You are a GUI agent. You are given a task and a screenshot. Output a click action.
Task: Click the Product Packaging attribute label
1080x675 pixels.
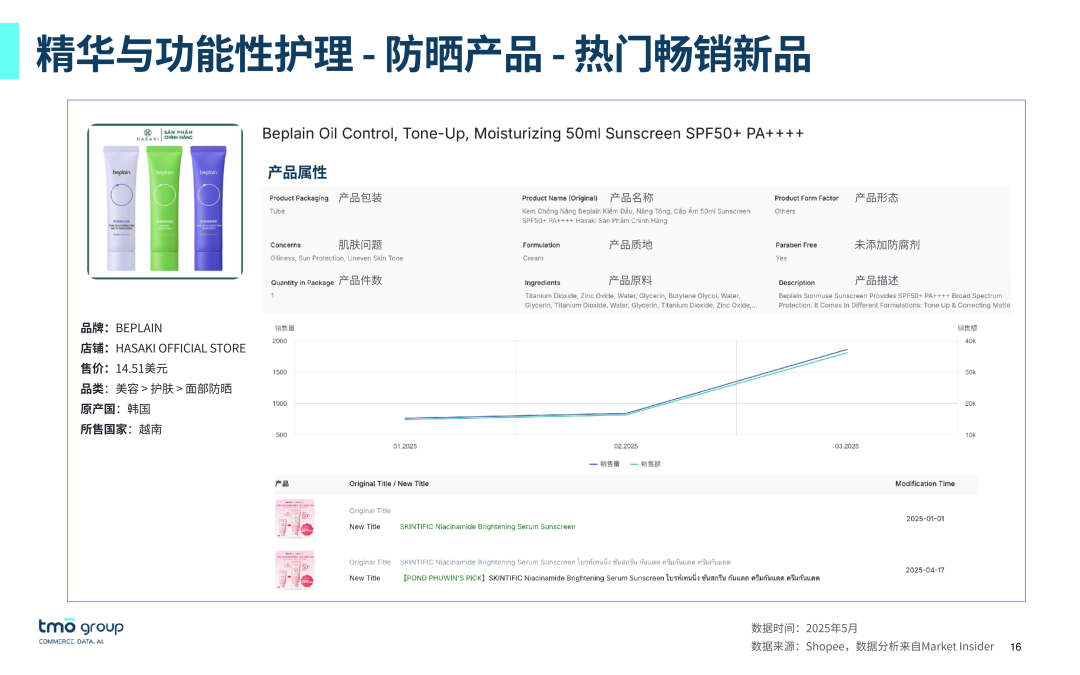point(299,198)
